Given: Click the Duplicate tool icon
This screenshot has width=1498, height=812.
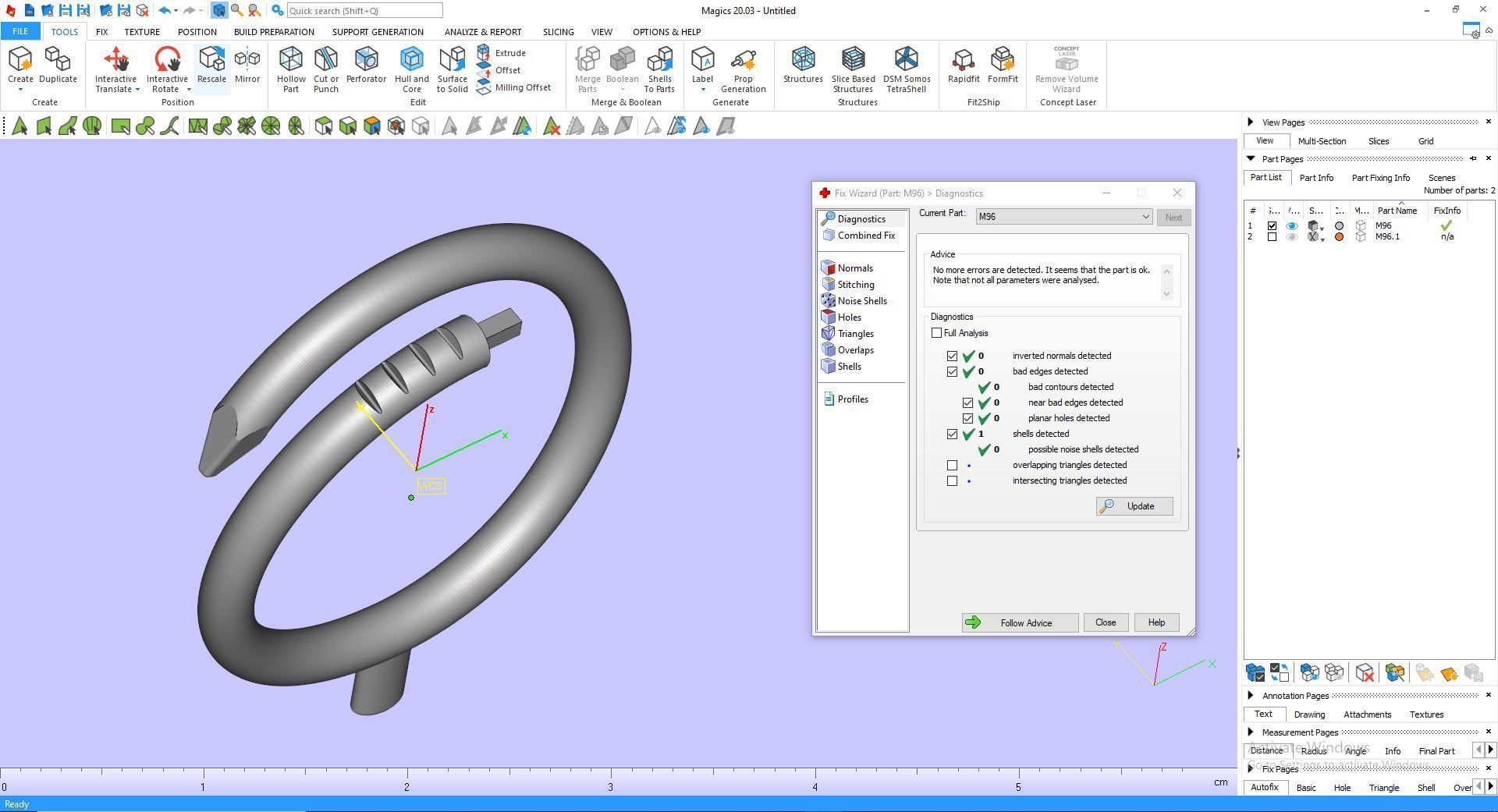Looking at the screenshot, I should (x=58, y=65).
